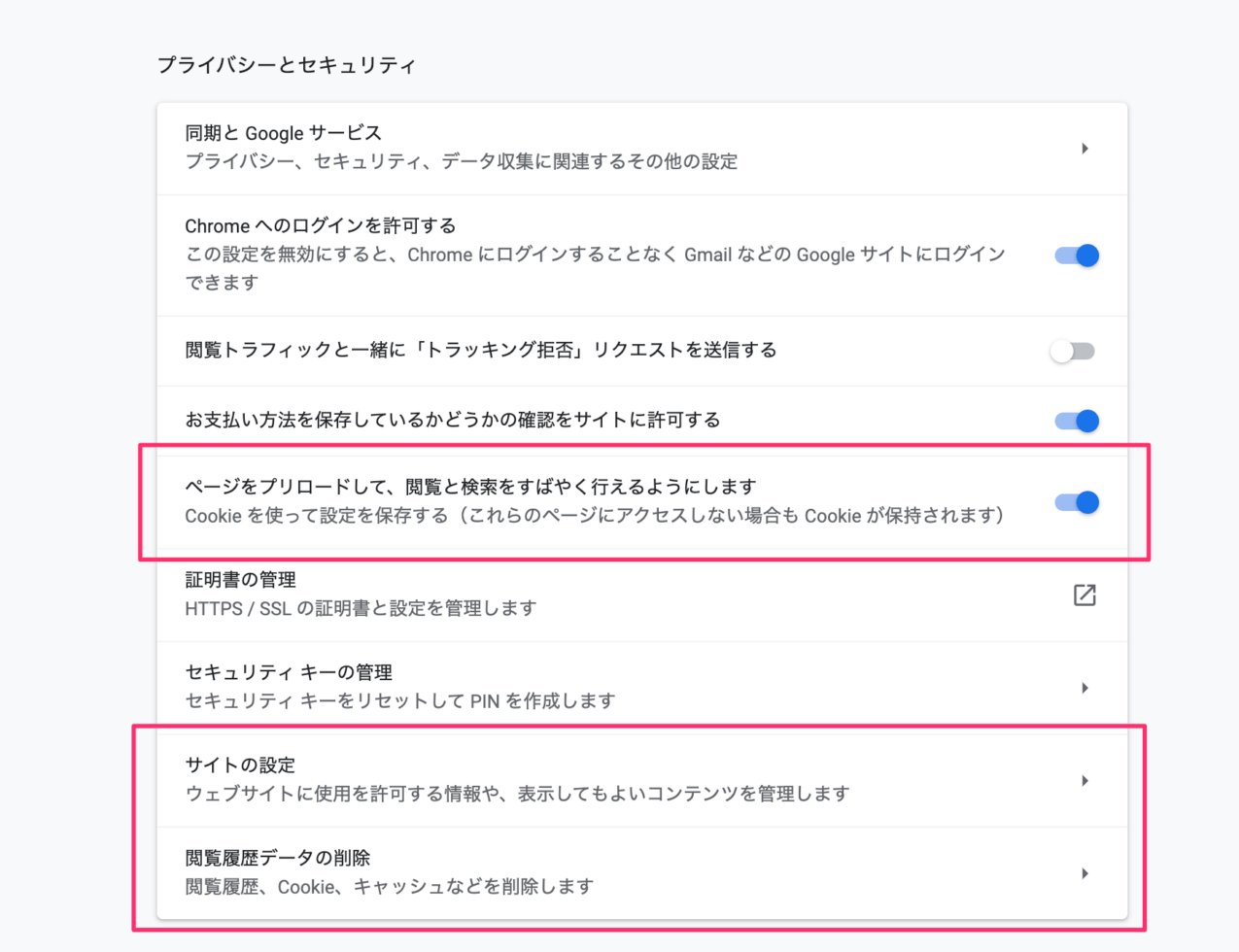Click '閲覧履歴、Cookie、キャッシュ' description
The height and width of the screenshot is (952, 1239).
pyautogui.click(x=389, y=886)
